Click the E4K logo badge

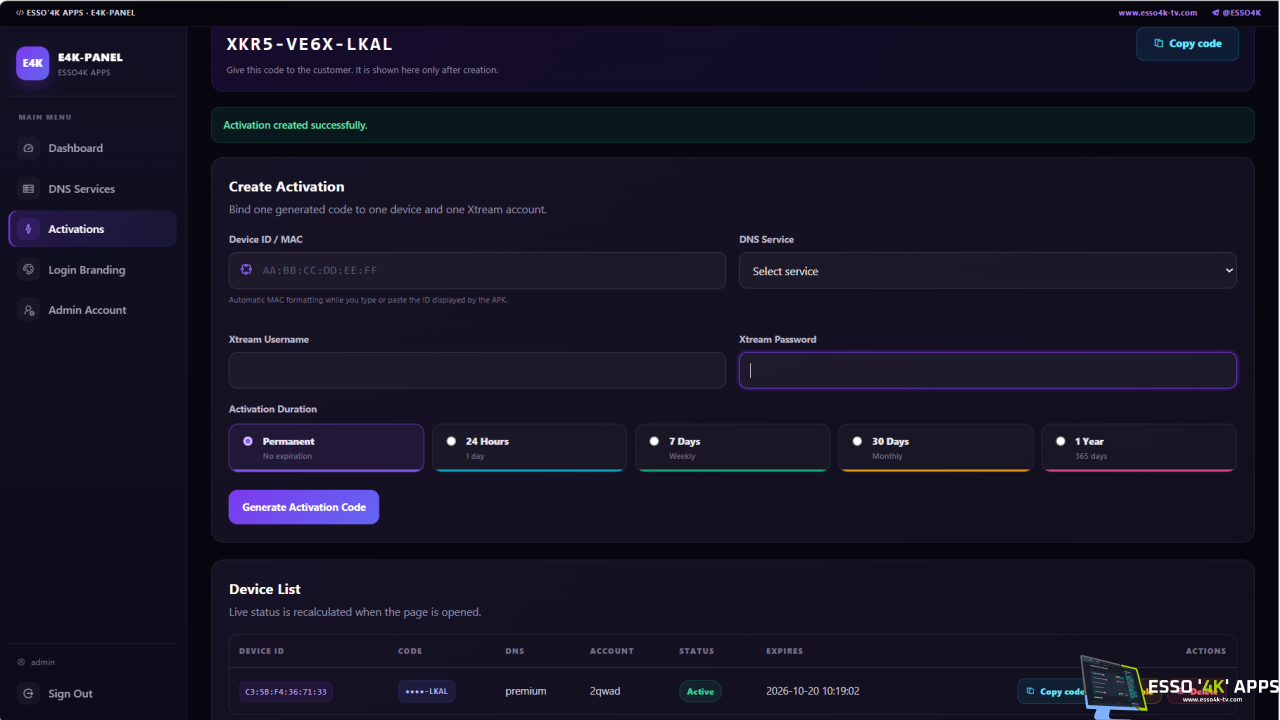(32, 63)
